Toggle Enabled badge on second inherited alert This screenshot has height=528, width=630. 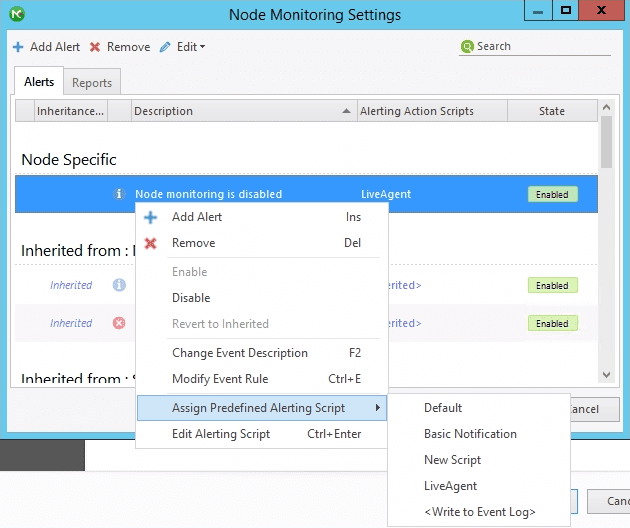tap(552, 323)
